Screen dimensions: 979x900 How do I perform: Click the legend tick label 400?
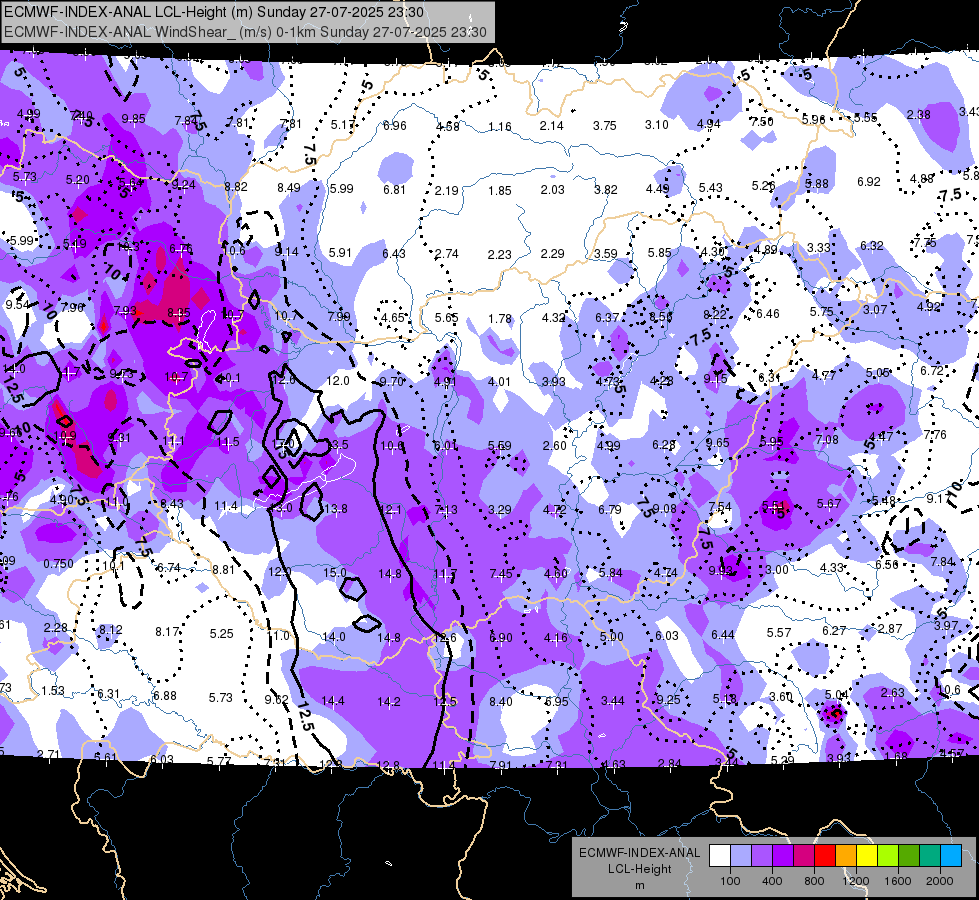pos(772,881)
